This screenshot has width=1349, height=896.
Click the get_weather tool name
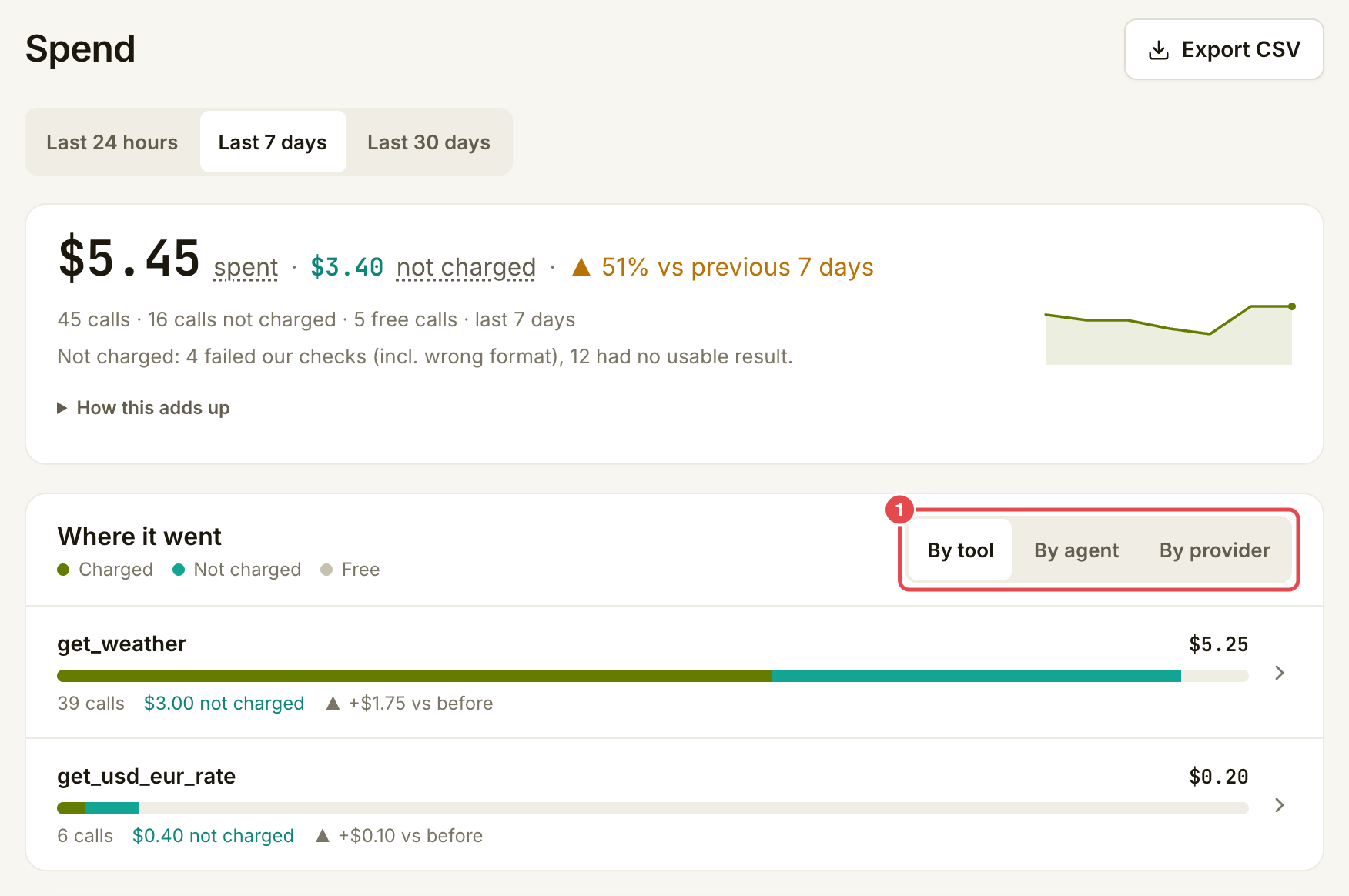click(x=122, y=644)
